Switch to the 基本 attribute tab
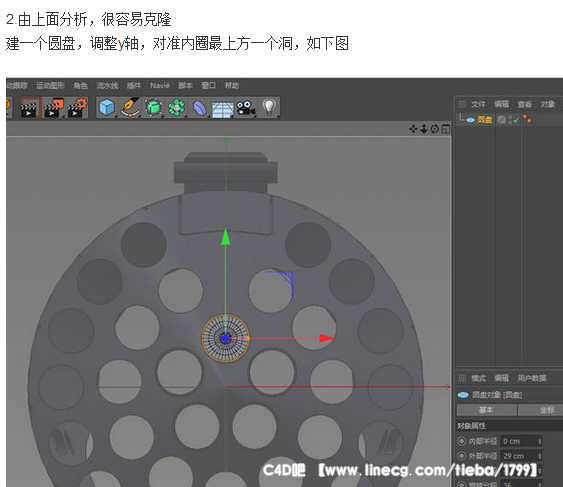This screenshot has height=487, width=563. [x=487, y=410]
